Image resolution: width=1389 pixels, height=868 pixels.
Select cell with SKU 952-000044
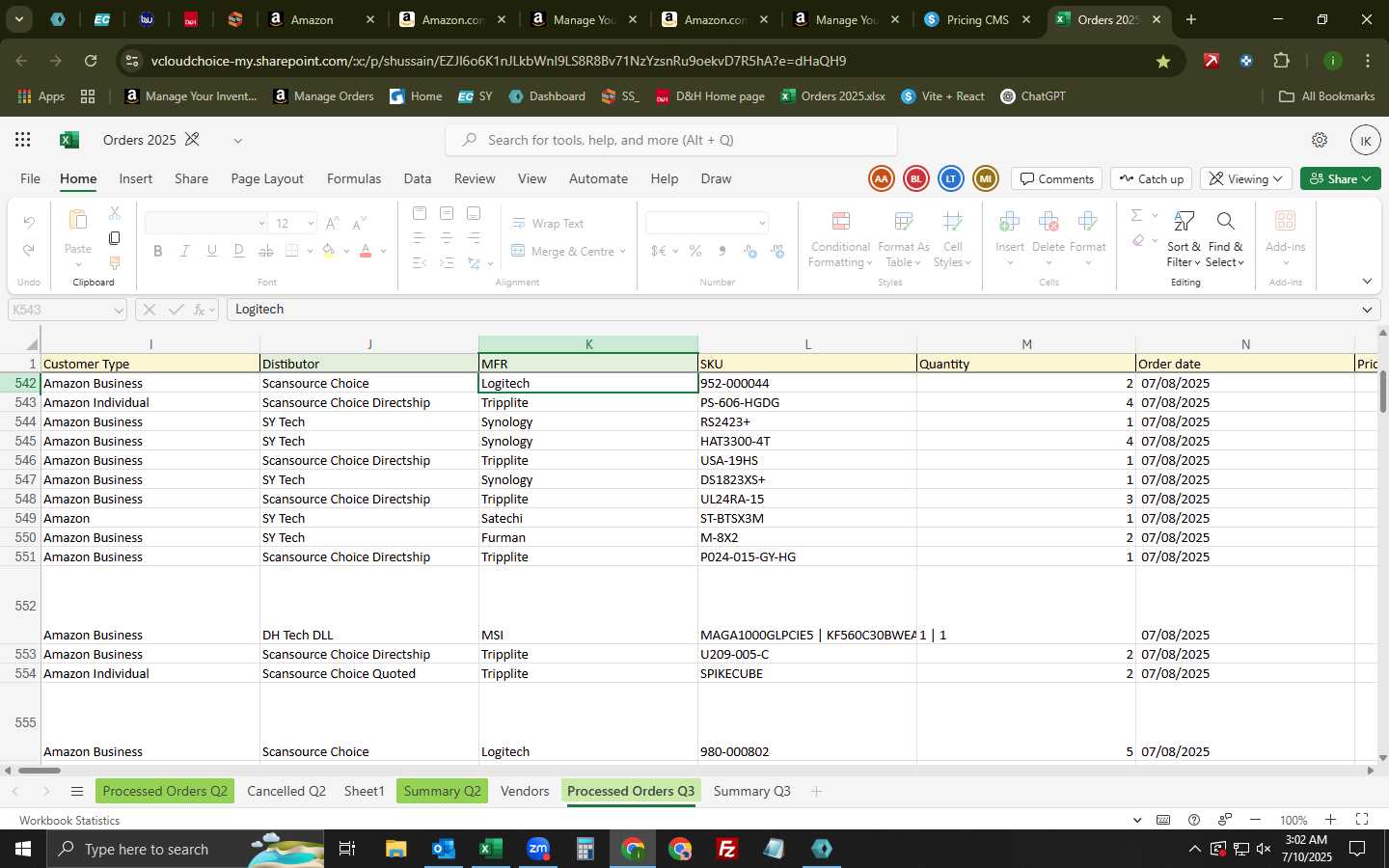(807, 383)
